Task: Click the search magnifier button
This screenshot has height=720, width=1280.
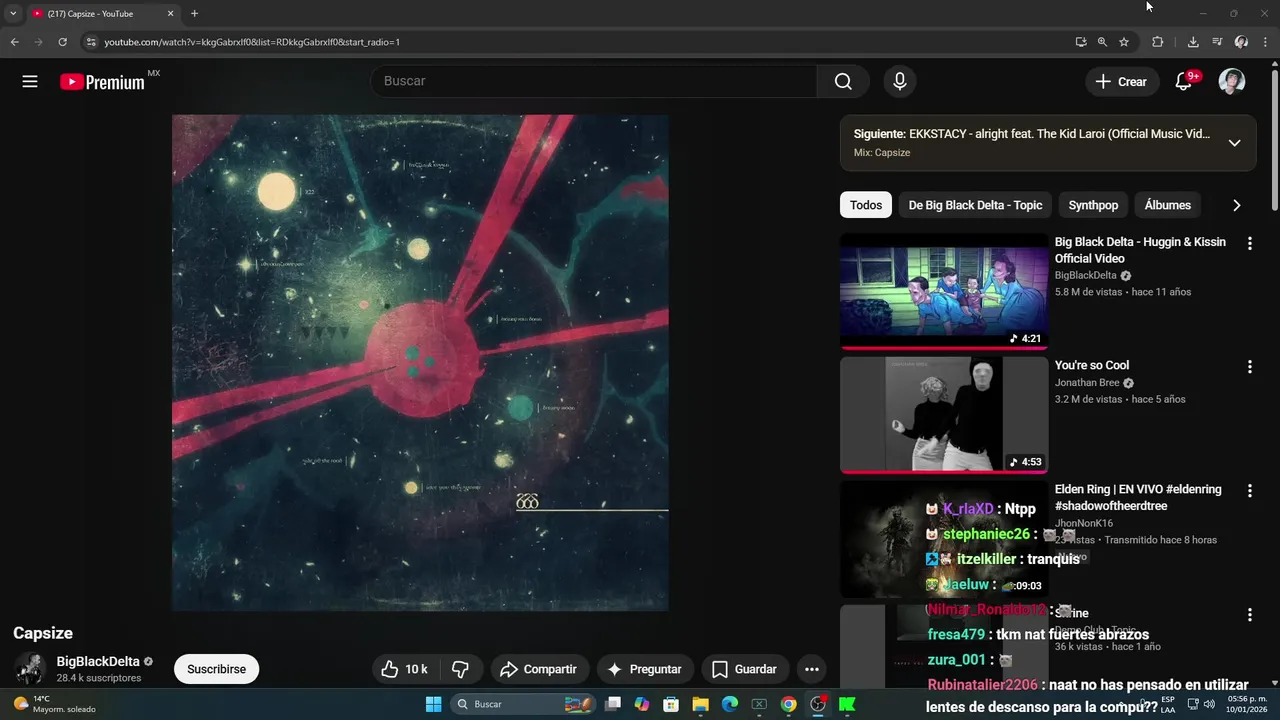Action: point(843,82)
